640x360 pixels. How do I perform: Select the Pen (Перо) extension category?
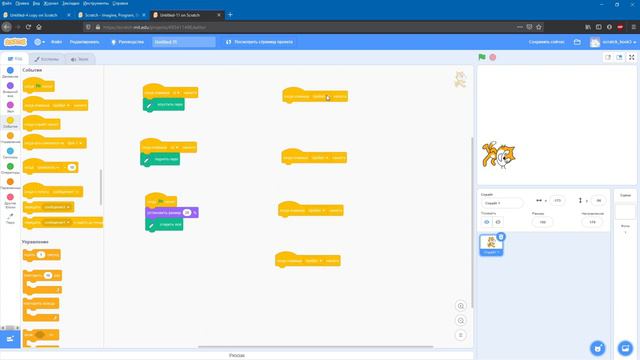[x=10, y=218]
